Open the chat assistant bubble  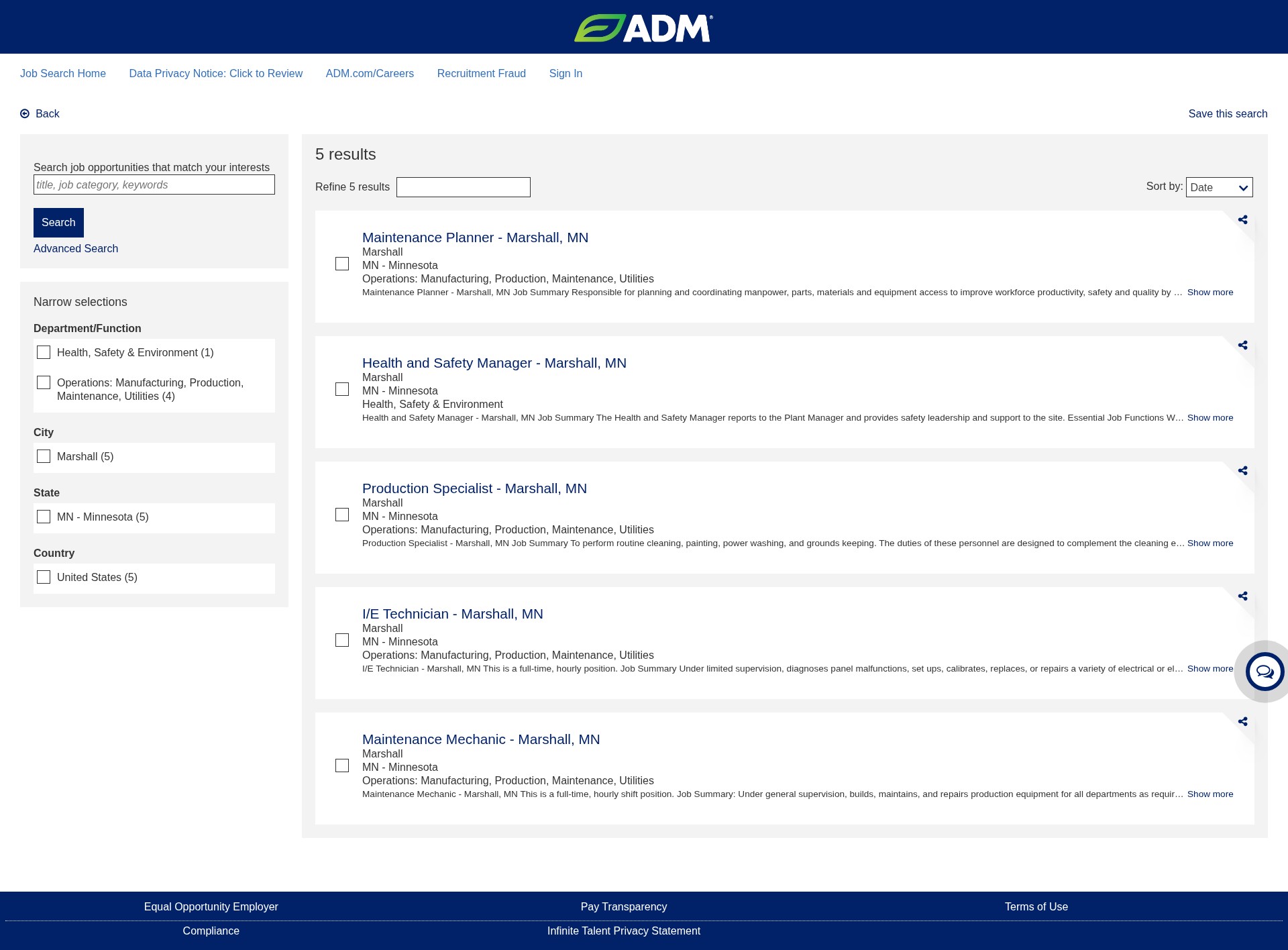pos(1265,672)
